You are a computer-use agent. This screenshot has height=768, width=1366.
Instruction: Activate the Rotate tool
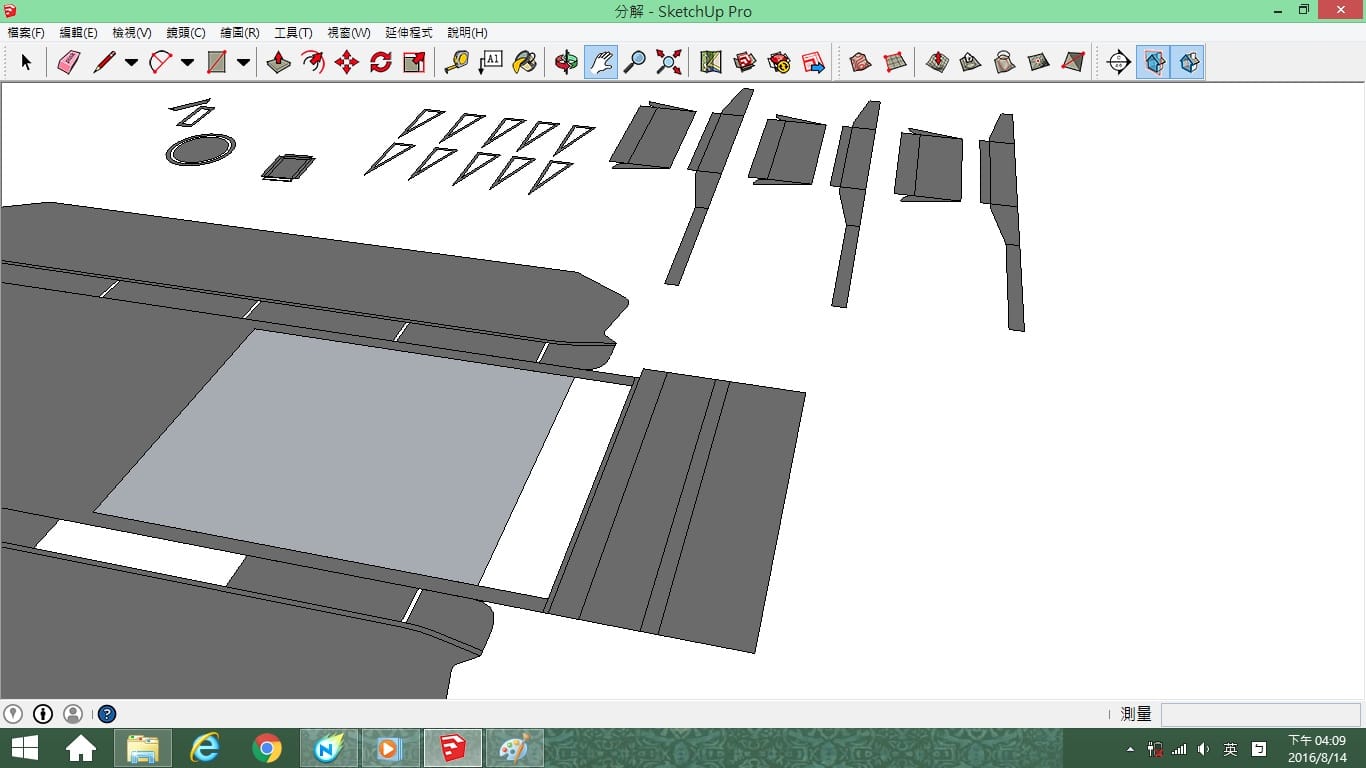[381, 62]
